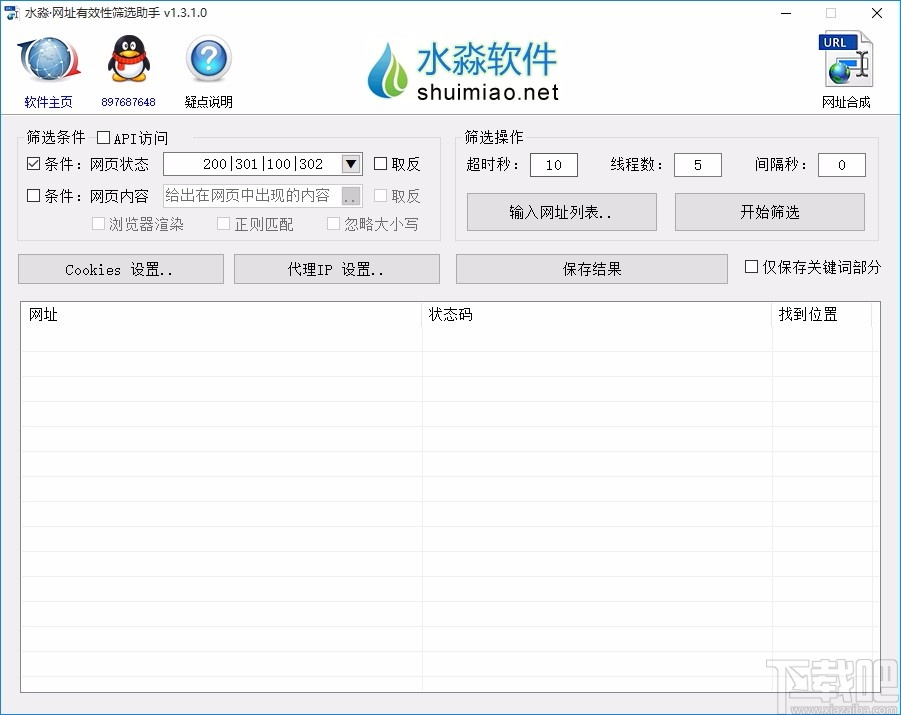
Task: Toggle 取反 next to 网页状态
Action: tap(378, 163)
